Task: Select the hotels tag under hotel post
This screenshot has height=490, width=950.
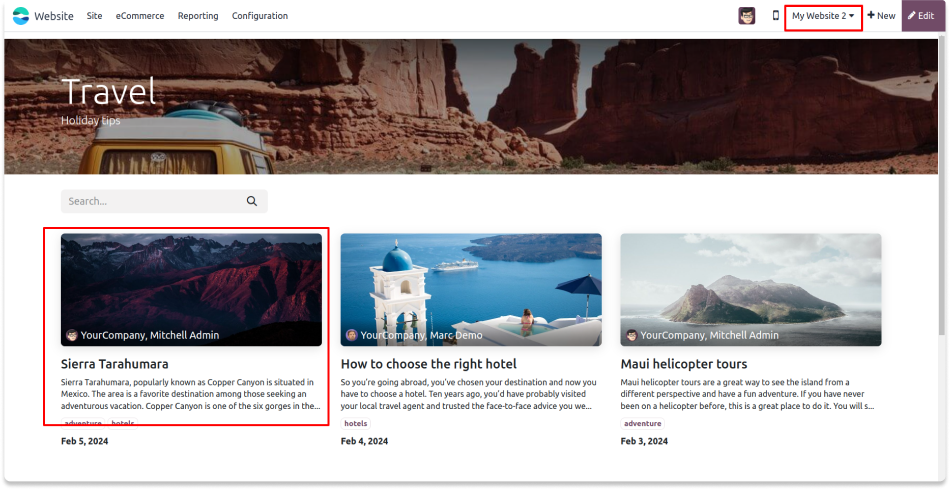Action: [x=355, y=423]
